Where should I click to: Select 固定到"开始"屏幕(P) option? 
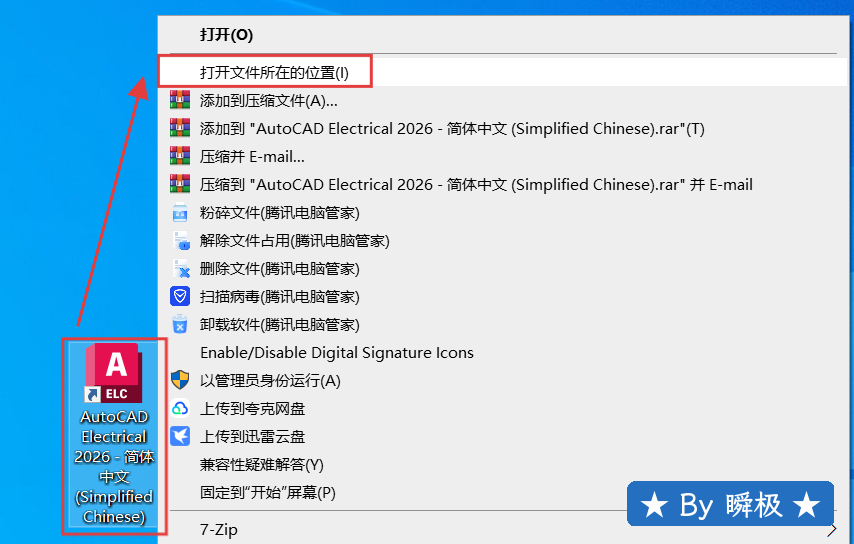[268, 492]
